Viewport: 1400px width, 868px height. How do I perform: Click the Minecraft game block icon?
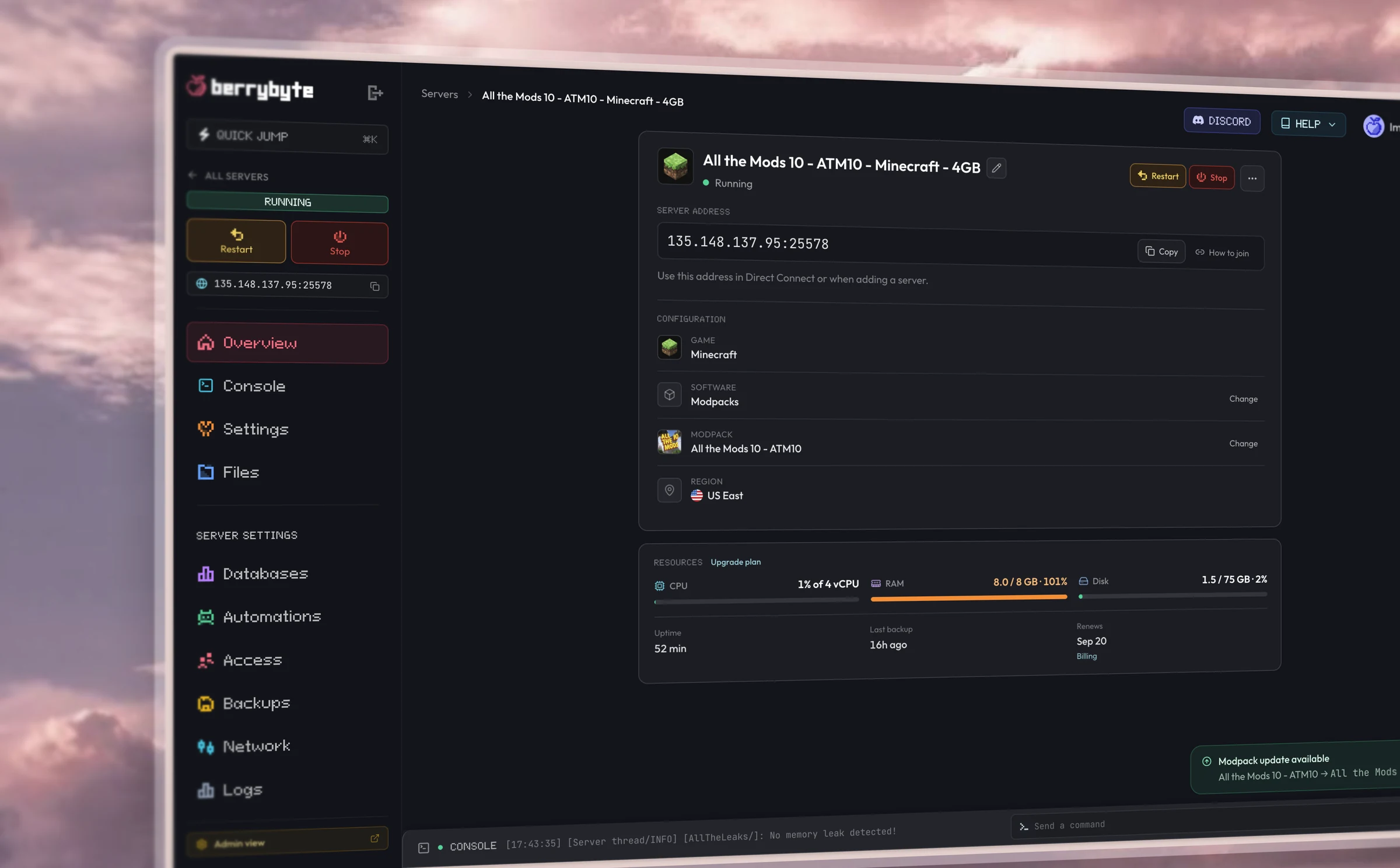[x=669, y=347]
